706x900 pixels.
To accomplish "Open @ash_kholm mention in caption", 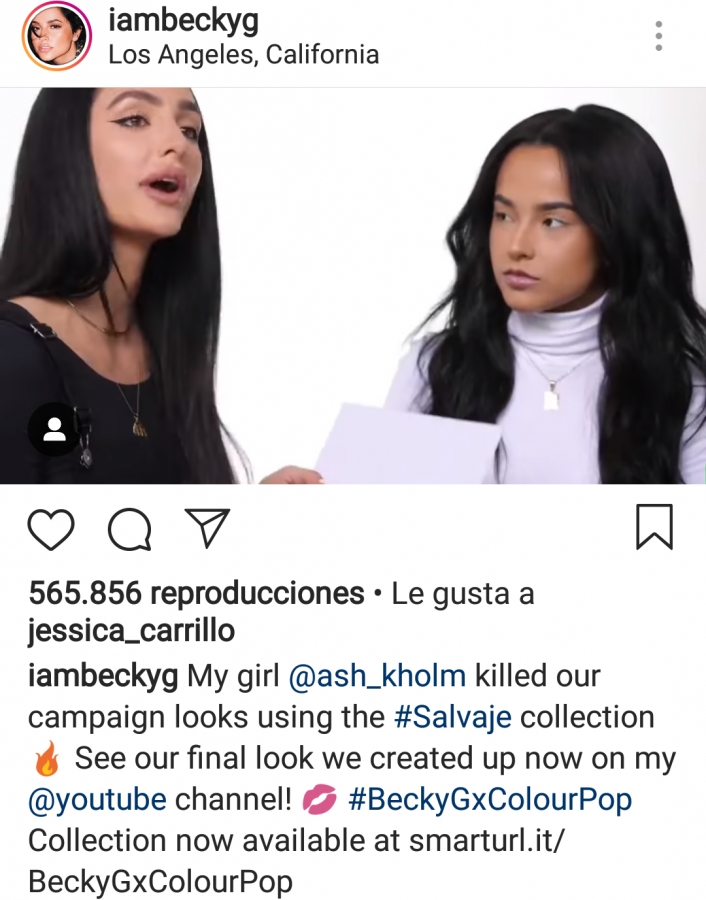I will click(377, 676).
